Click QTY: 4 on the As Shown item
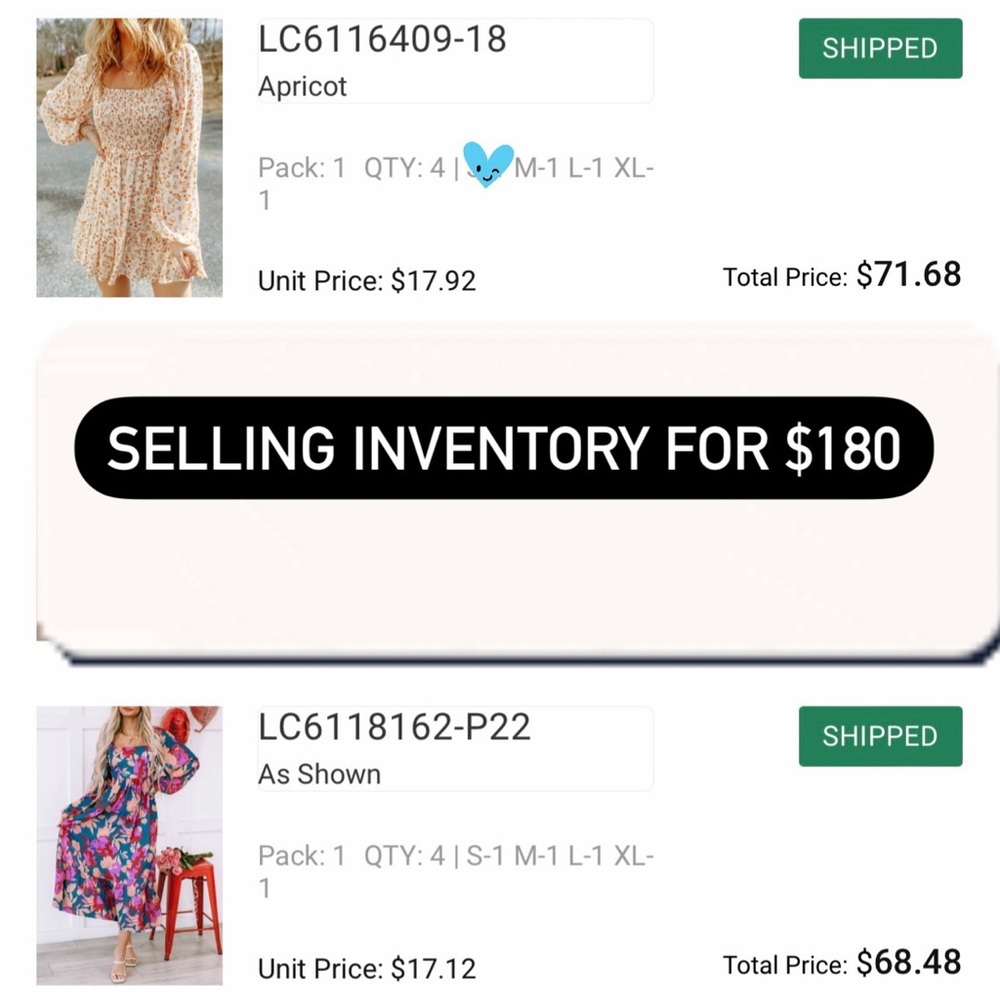Viewport: 1000px width, 1000px height. pyautogui.click(x=404, y=856)
